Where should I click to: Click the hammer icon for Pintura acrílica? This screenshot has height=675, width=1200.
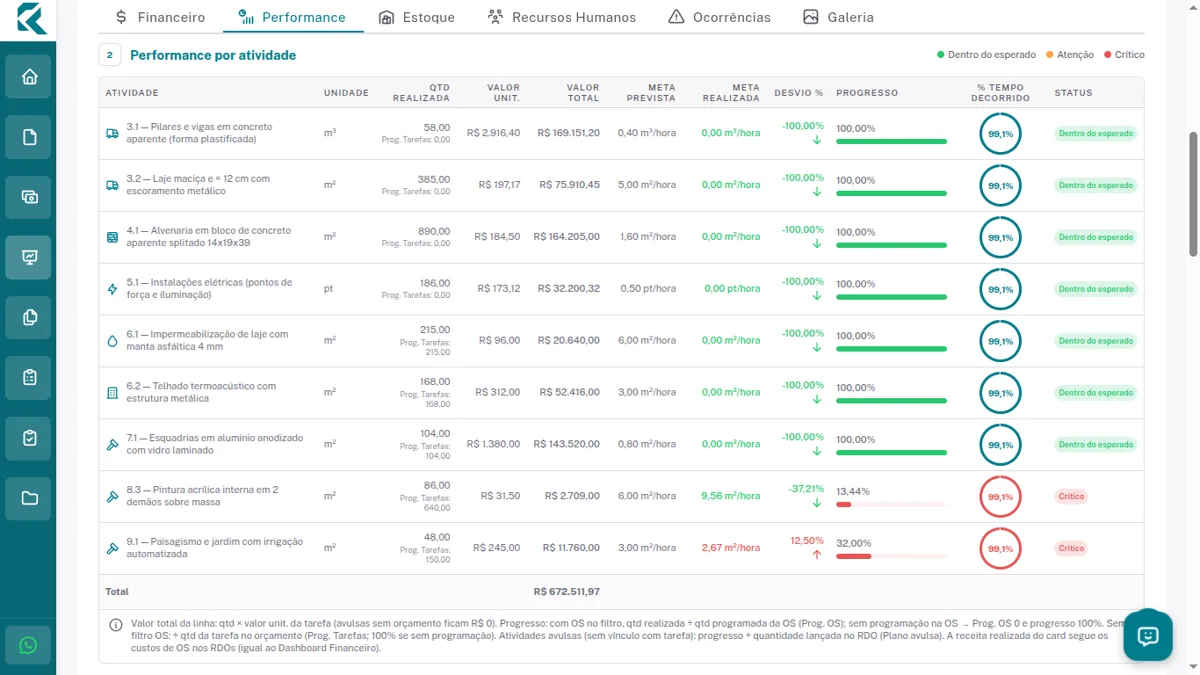pos(112,497)
